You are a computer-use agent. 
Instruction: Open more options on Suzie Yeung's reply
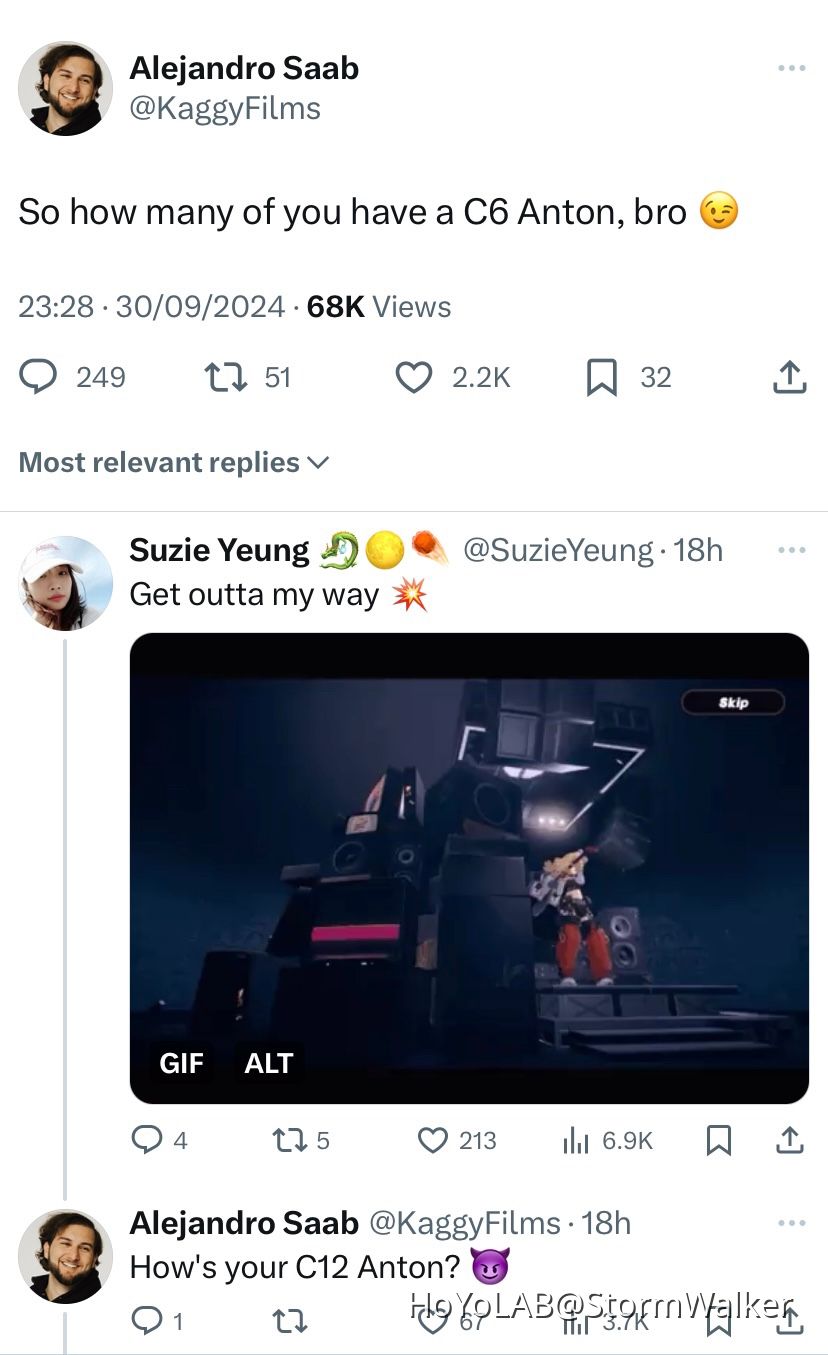tap(791, 550)
